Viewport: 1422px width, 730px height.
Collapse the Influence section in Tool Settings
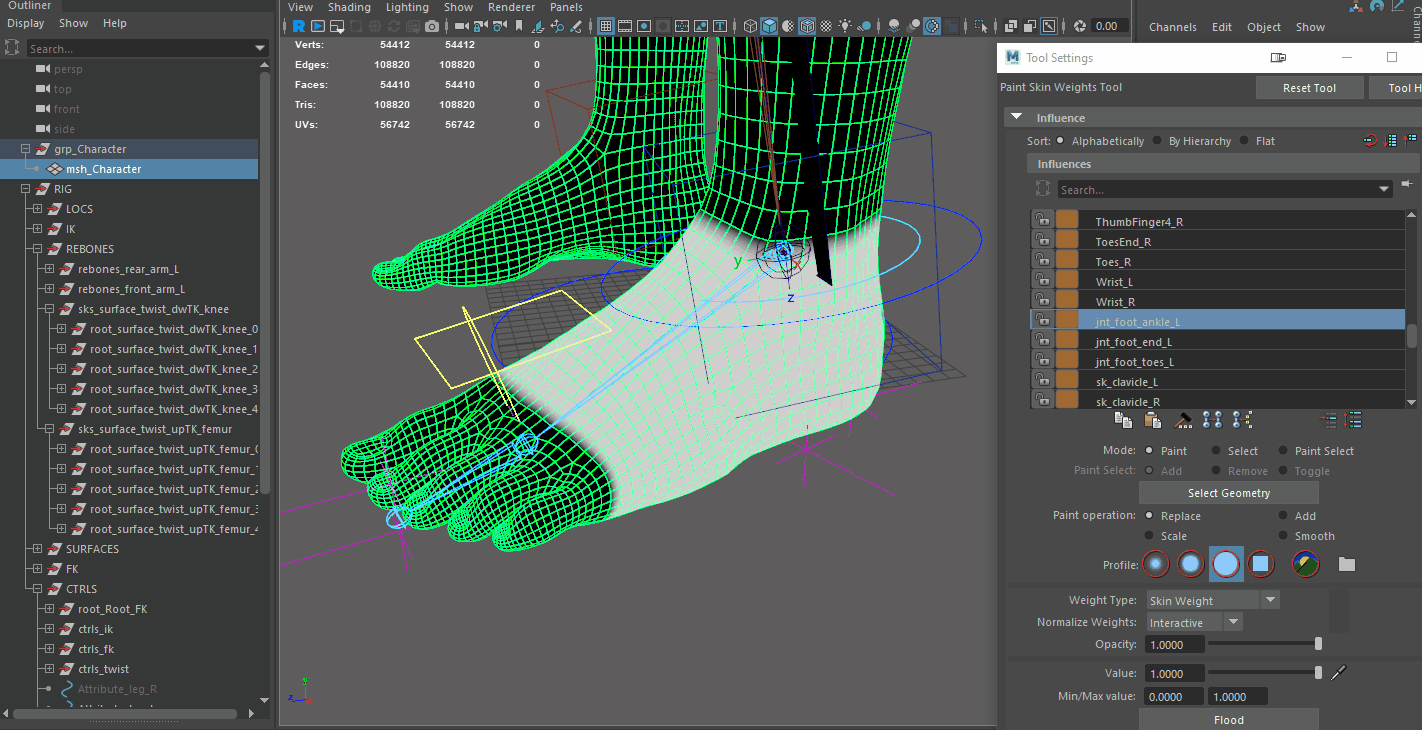(1016, 117)
